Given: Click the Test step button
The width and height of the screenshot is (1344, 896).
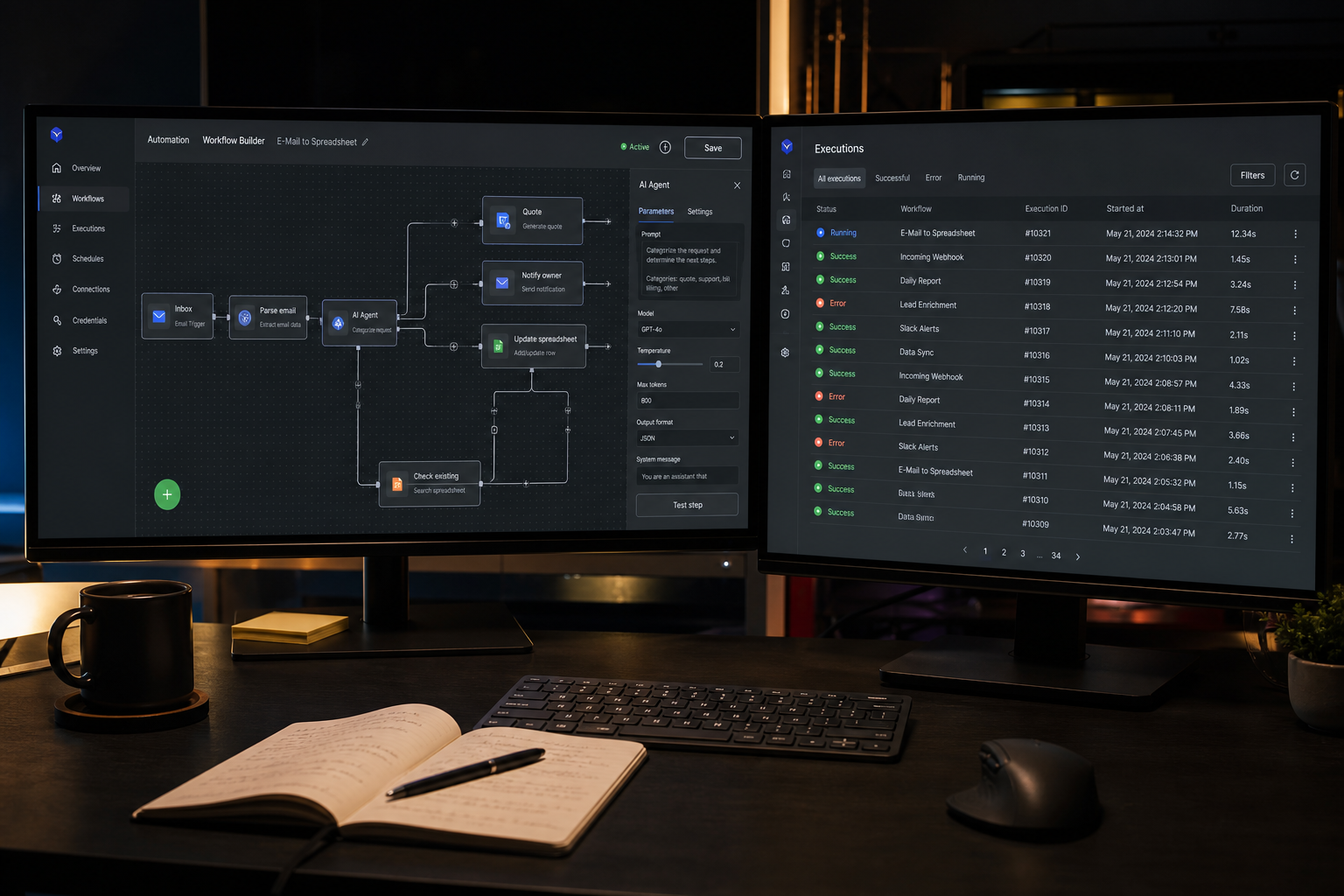Looking at the screenshot, I should pyautogui.click(x=688, y=505).
